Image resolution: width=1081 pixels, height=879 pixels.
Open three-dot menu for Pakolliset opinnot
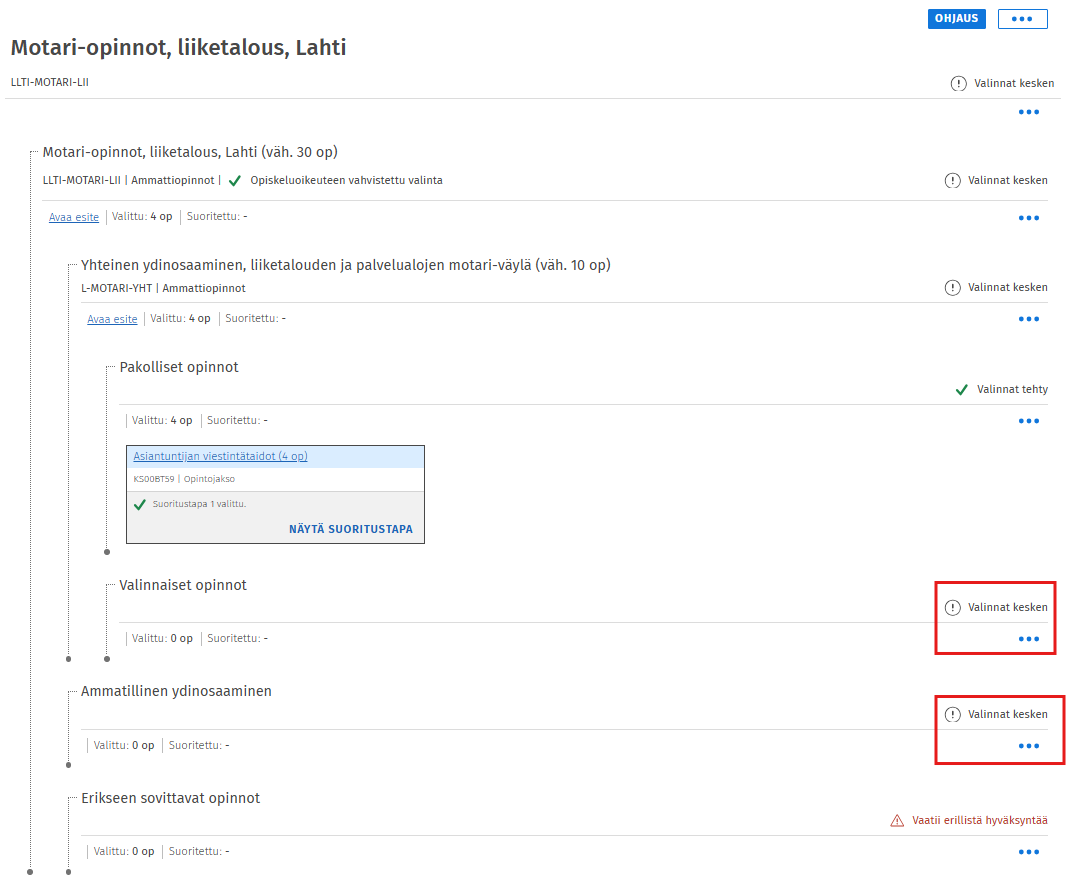pyautogui.click(x=1028, y=421)
